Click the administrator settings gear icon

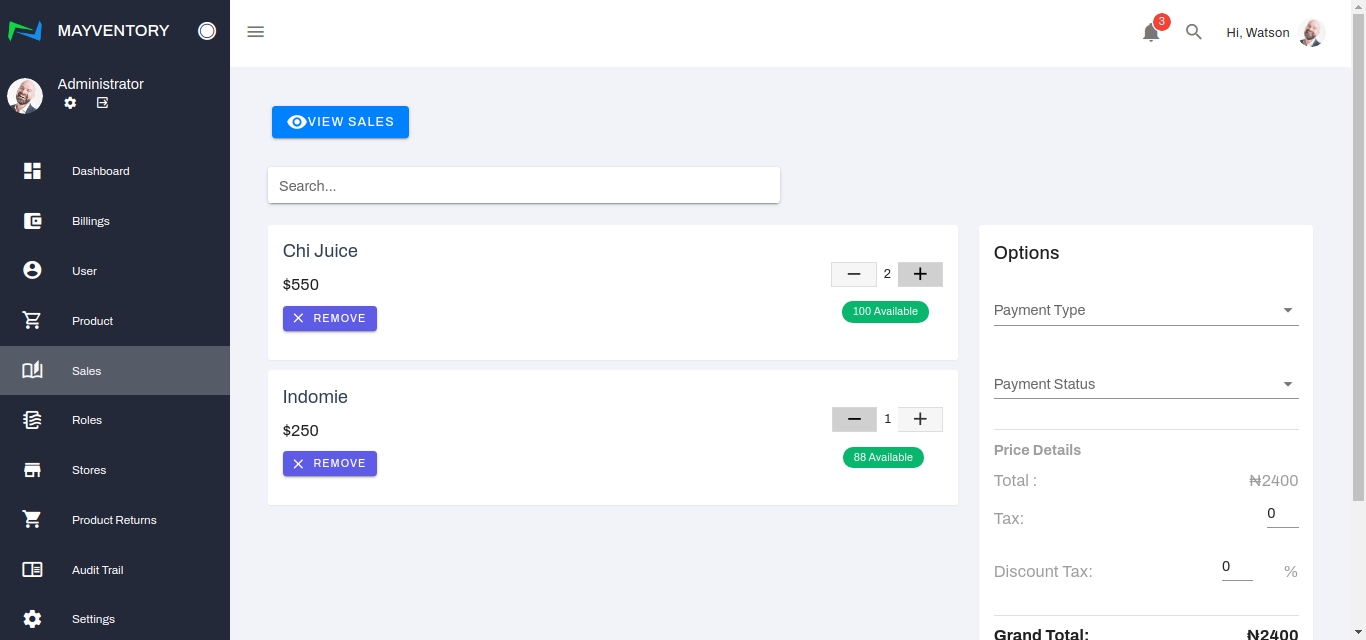coord(70,103)
